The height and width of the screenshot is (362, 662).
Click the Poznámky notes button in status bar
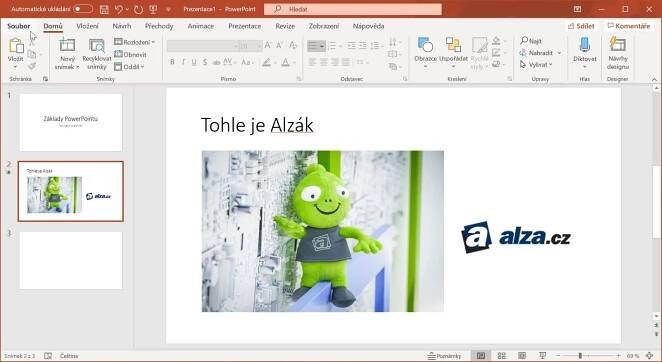coord(444,356)
